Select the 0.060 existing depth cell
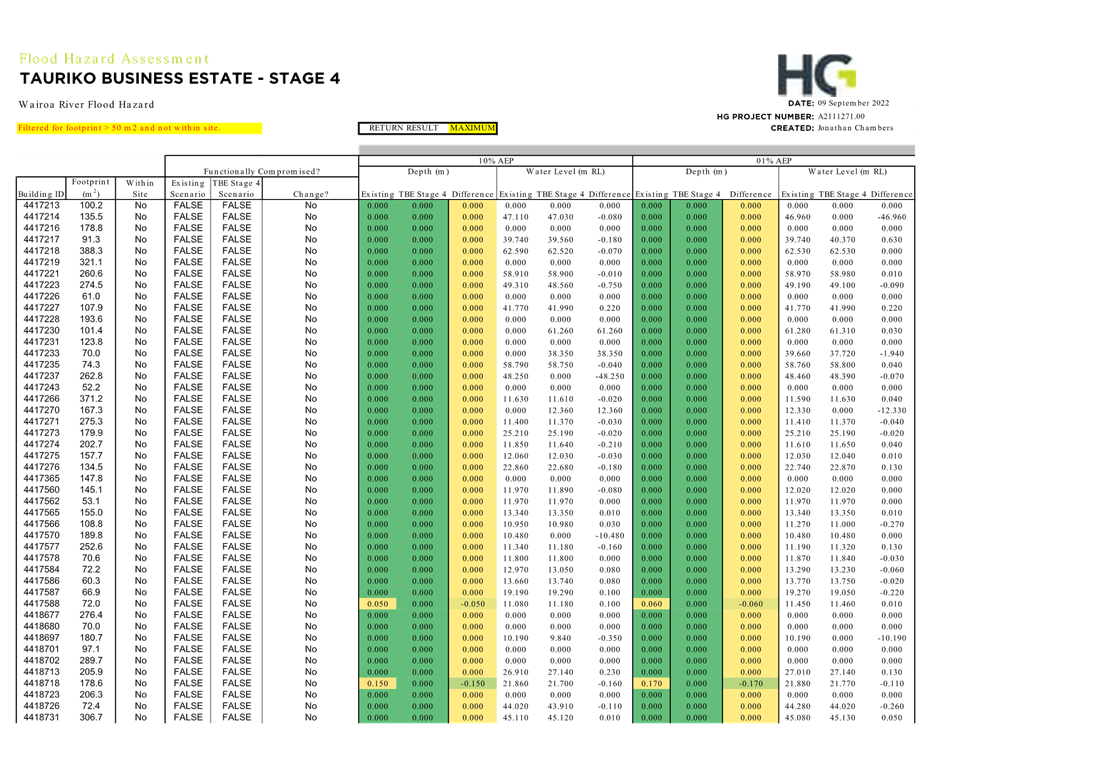 pos(651,604)
